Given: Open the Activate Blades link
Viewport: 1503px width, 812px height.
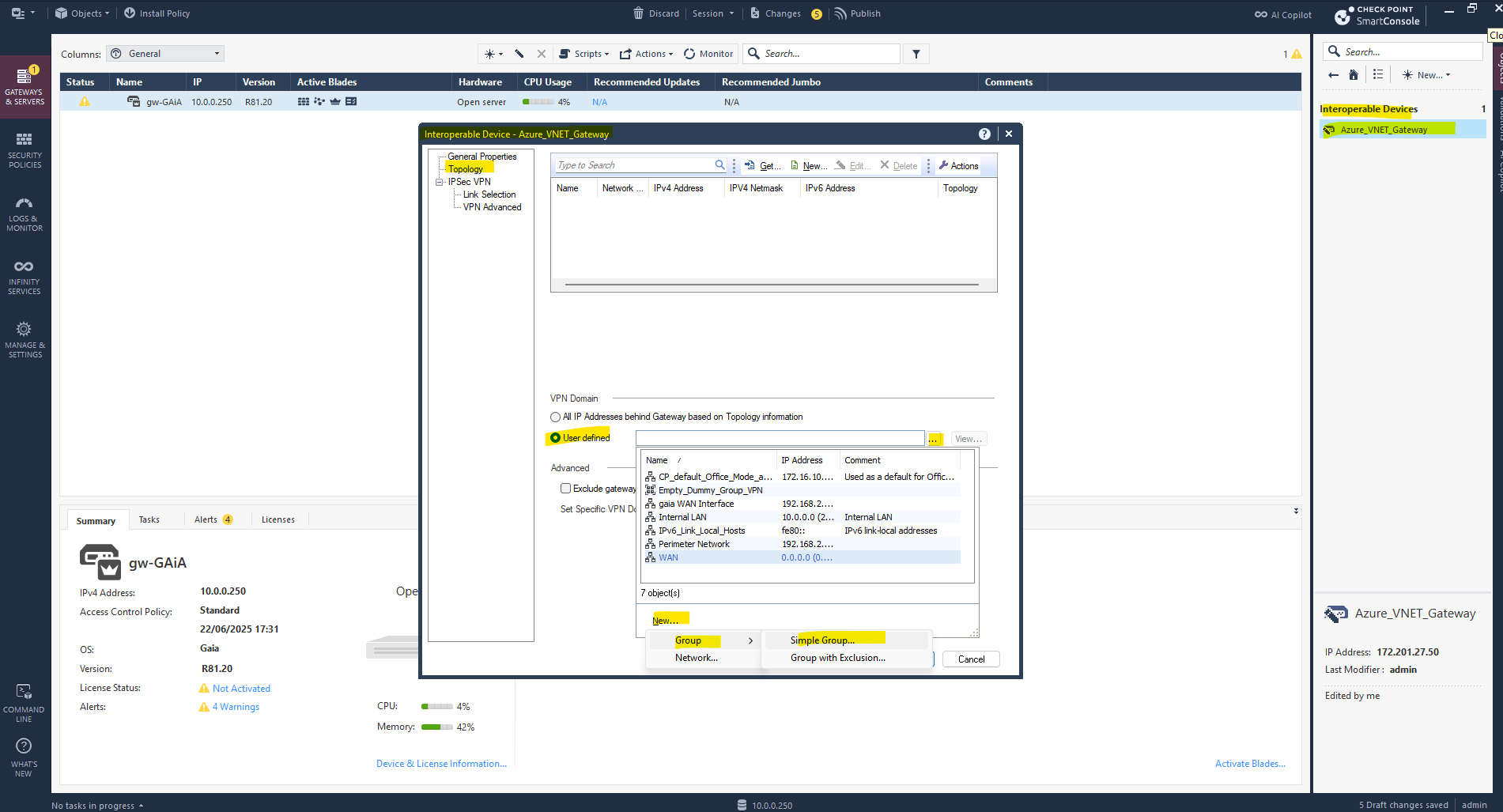Looking at the screenshot, I should coord(1250,764).
